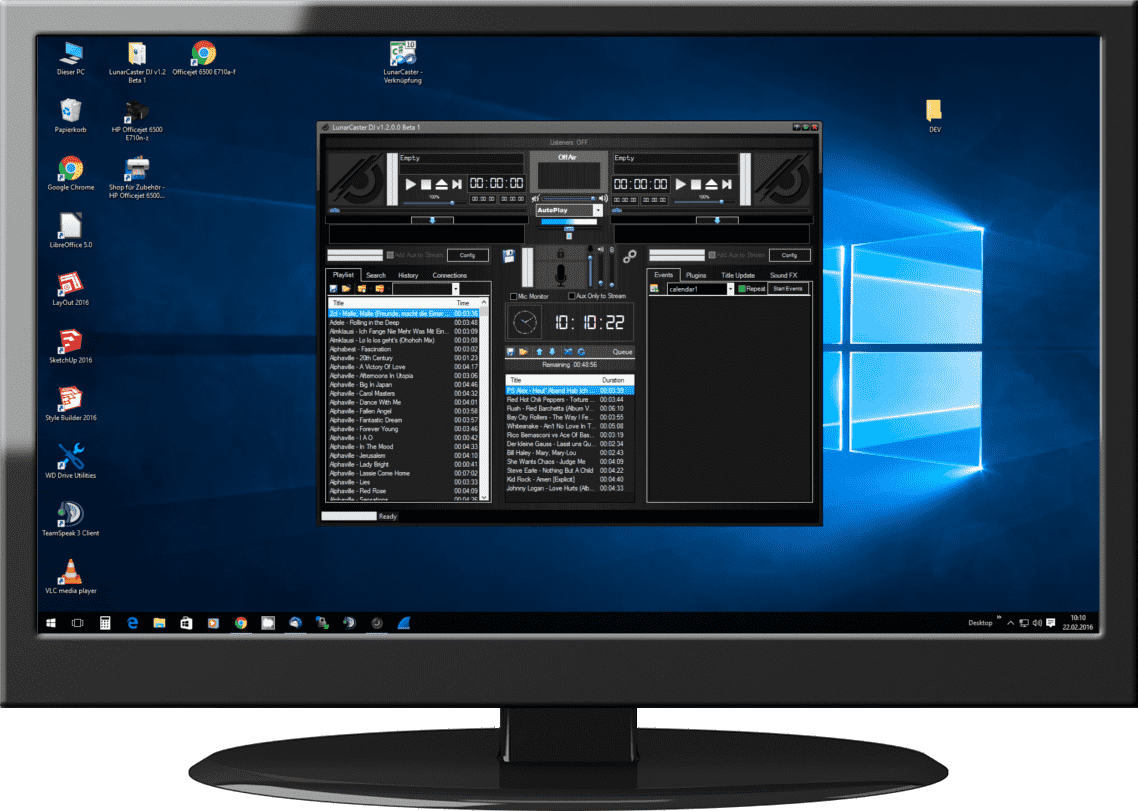1138x811 pixels.
Task: Move queue item up with blue arrow
Action: 539,351
